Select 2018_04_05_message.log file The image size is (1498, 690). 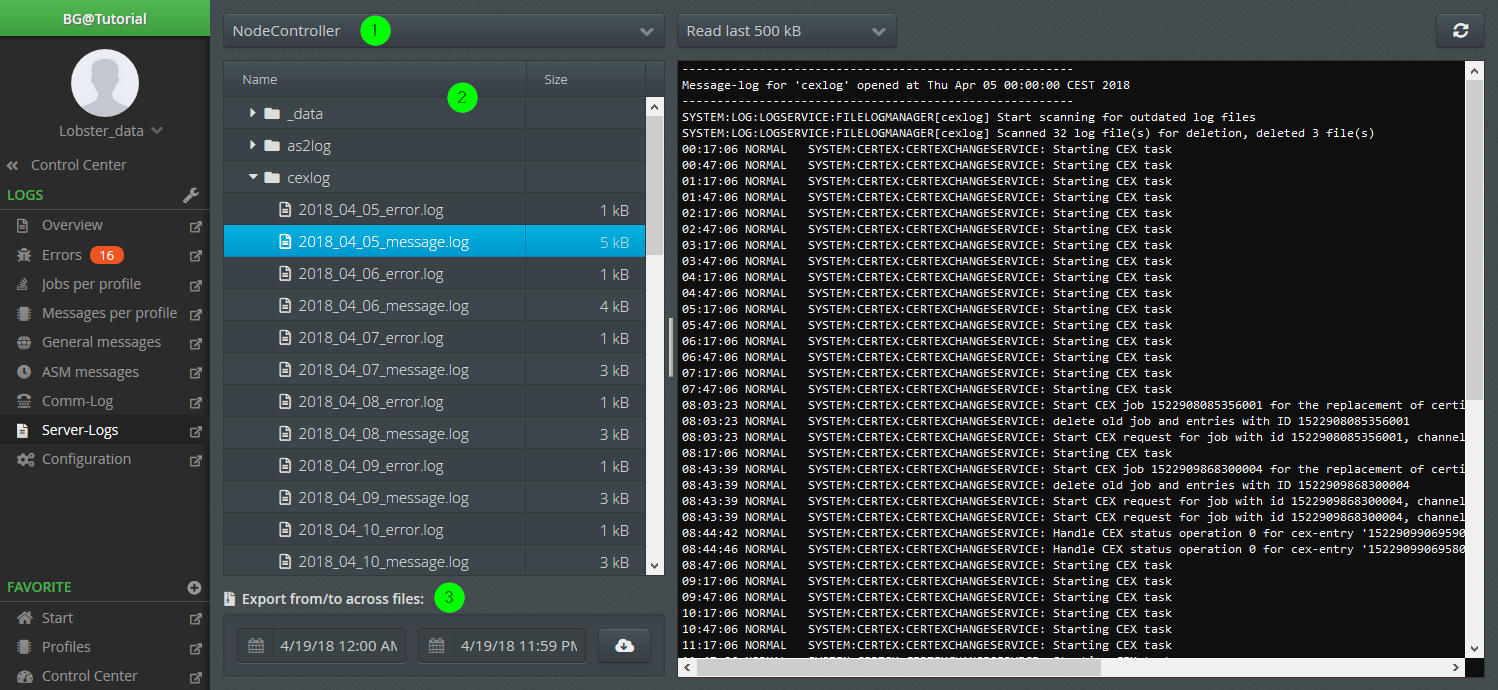tap(435, 242)
